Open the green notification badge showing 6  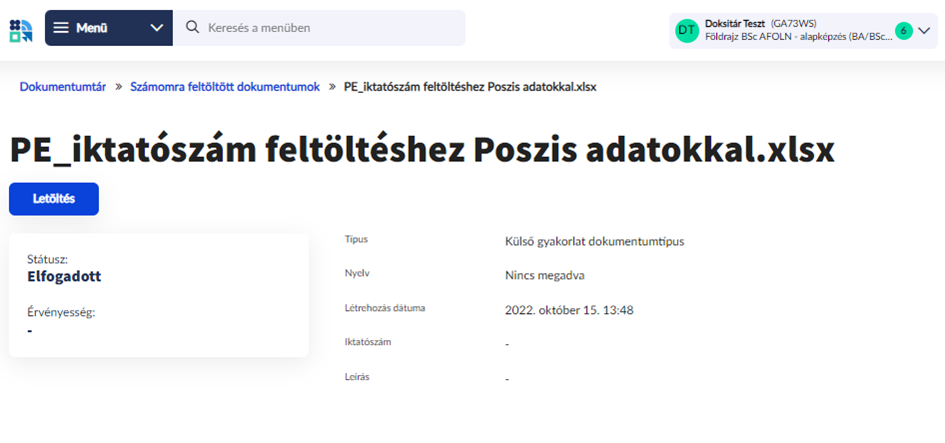click(904, 31)
